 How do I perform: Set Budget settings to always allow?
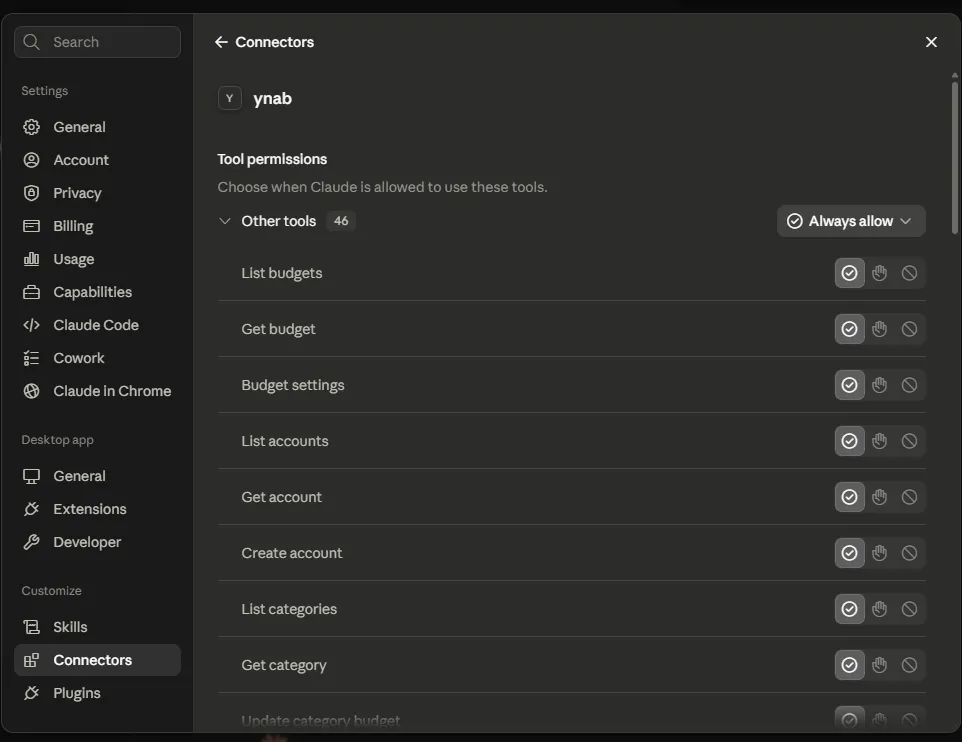(849, 385)
